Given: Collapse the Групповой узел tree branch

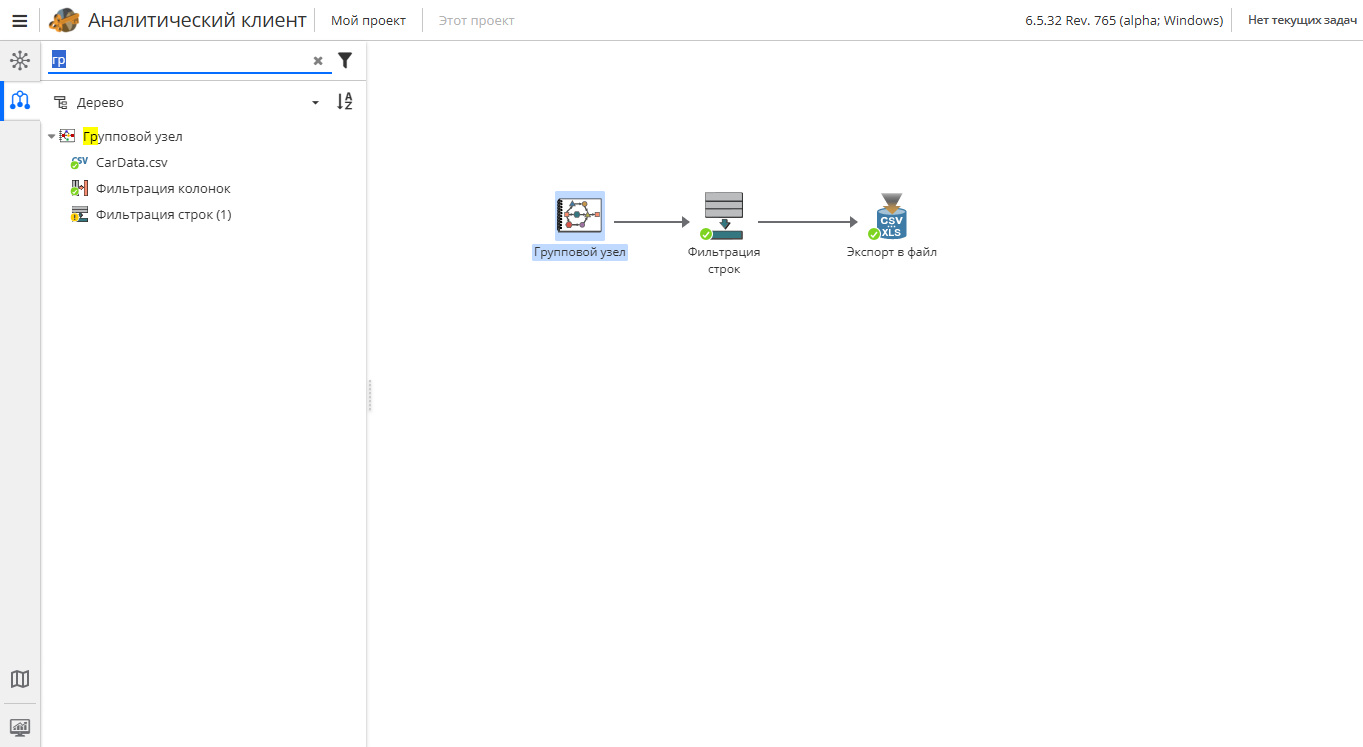Looking at the screenshot, I should [52, 137].
